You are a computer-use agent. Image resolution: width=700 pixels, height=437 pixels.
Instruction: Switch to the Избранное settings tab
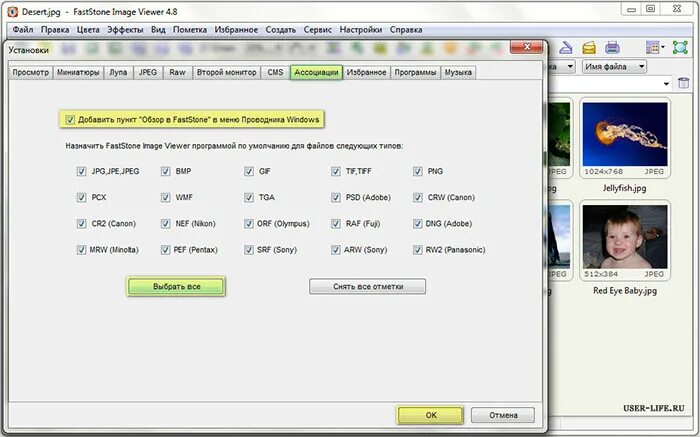click(367, 72)
